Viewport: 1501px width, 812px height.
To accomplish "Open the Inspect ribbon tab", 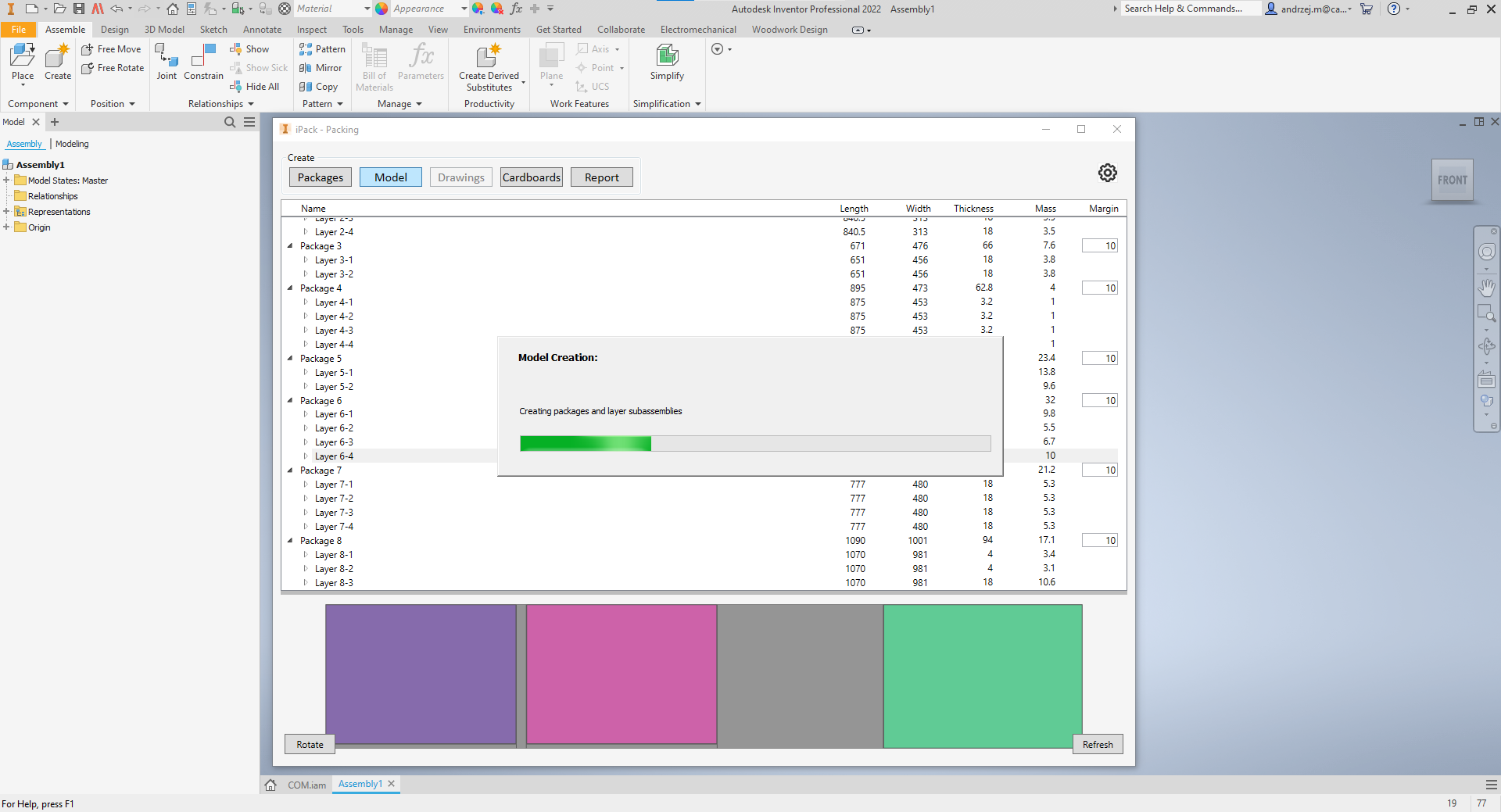I will coord(311,30).
